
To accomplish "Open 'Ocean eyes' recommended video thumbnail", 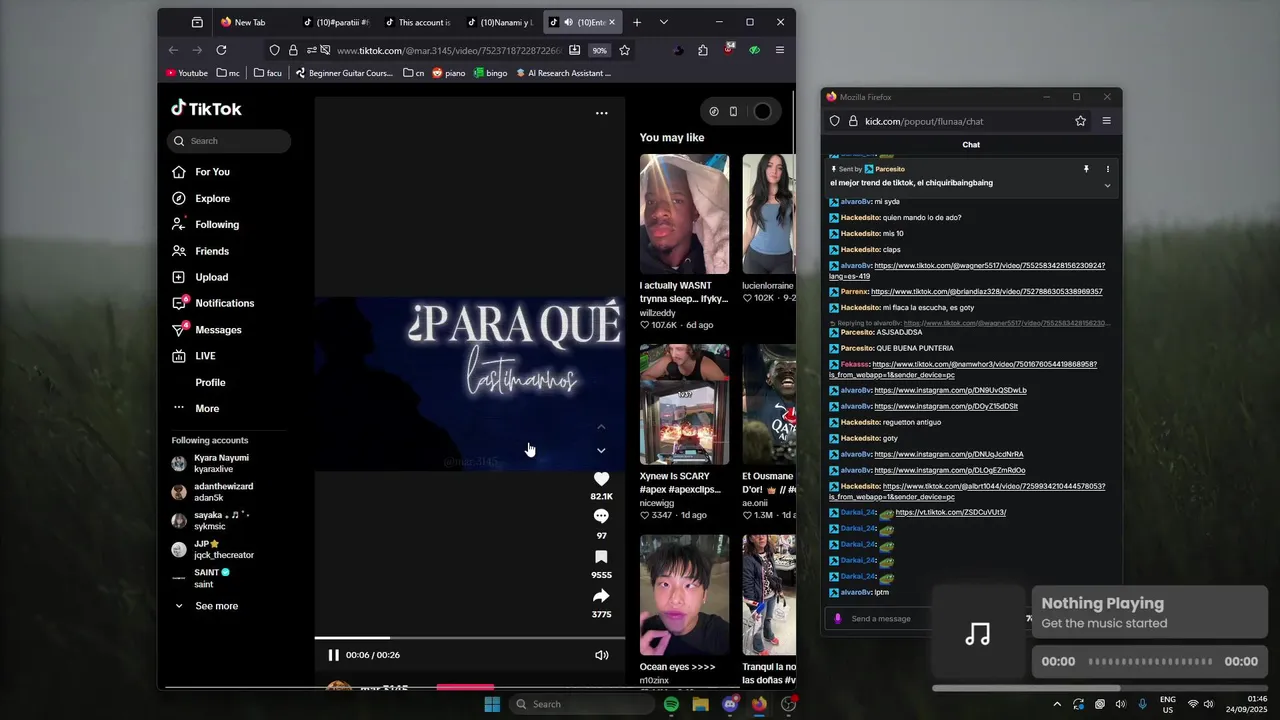I will pos(684,595).
